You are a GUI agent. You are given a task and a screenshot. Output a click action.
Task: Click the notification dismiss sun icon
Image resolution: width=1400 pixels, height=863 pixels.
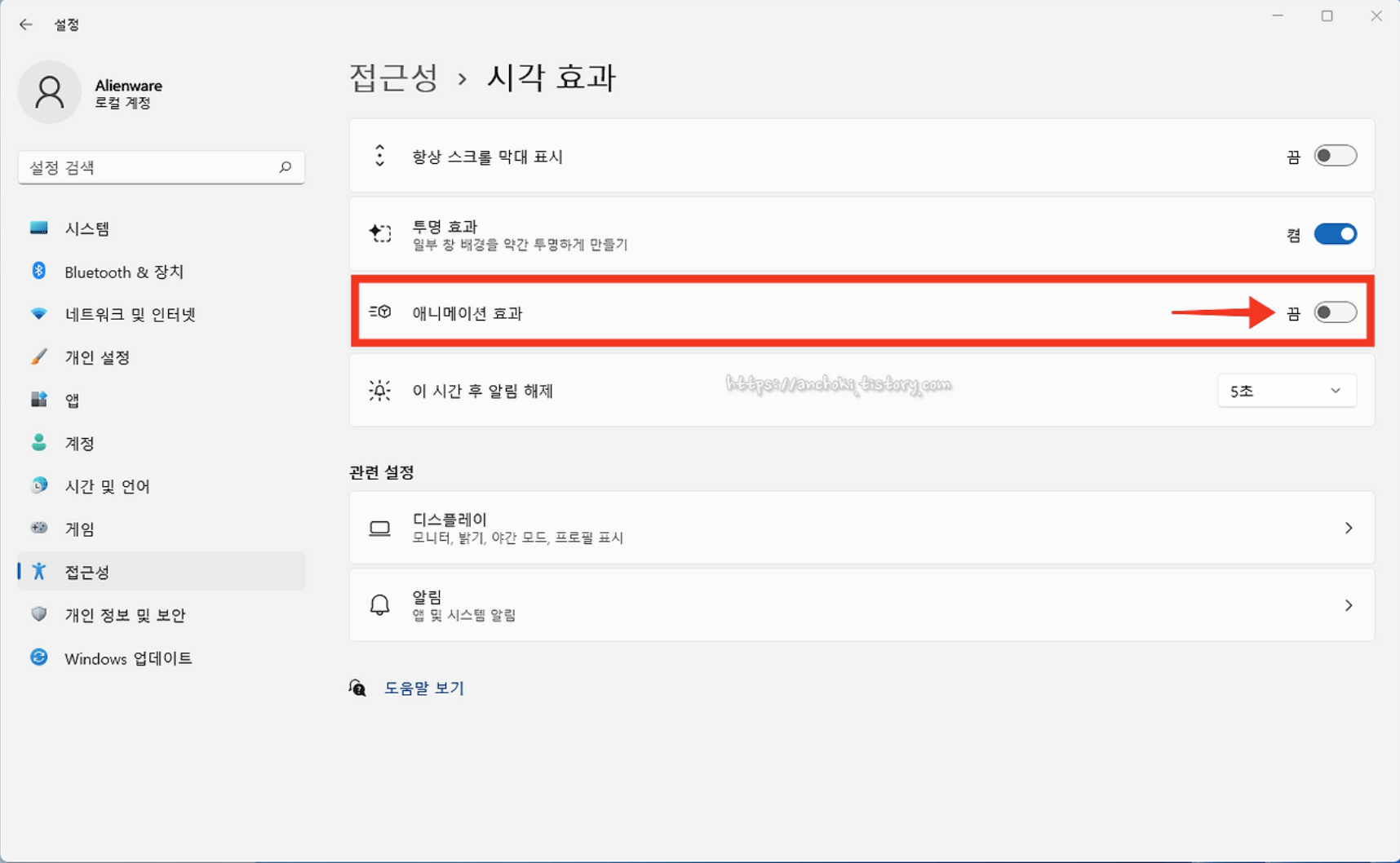379,391
